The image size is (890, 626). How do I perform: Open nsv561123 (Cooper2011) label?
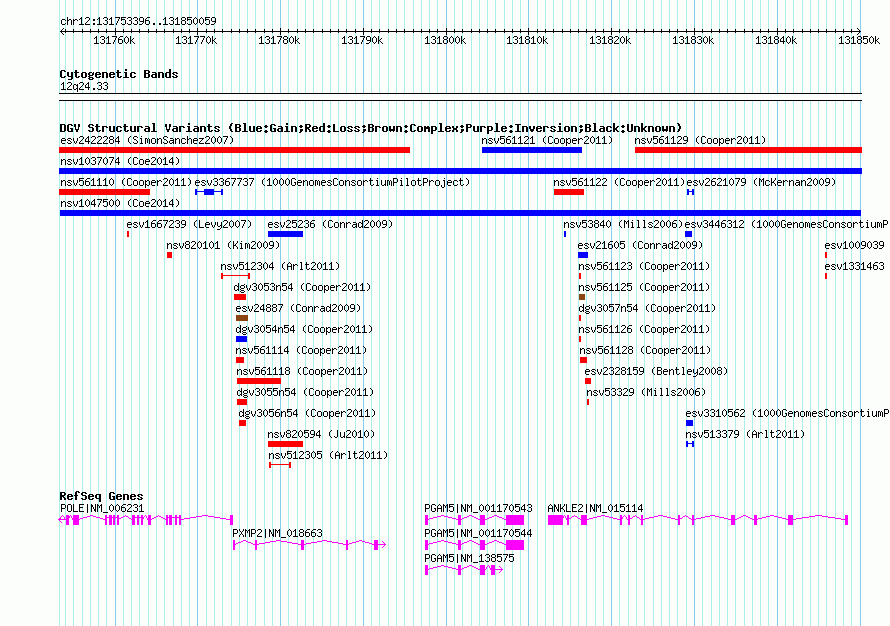[x=644, y=266]
